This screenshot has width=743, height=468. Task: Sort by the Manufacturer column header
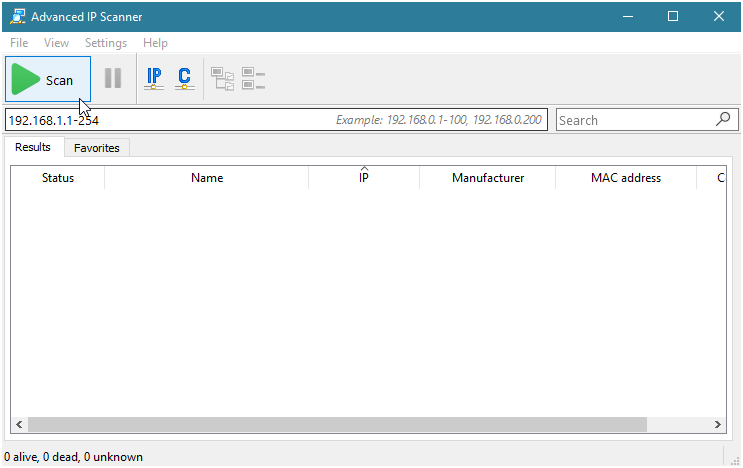(488, 178)
